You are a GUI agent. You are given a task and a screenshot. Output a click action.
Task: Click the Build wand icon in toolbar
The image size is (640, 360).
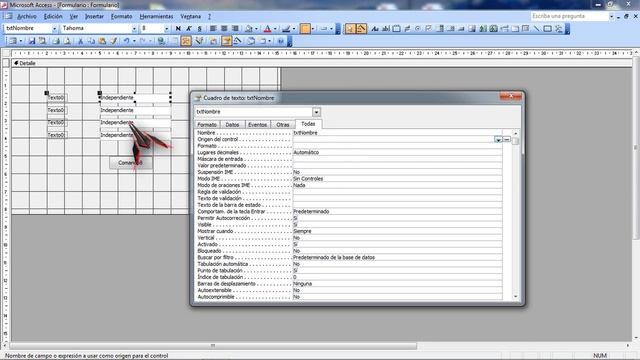coord(238,41)
